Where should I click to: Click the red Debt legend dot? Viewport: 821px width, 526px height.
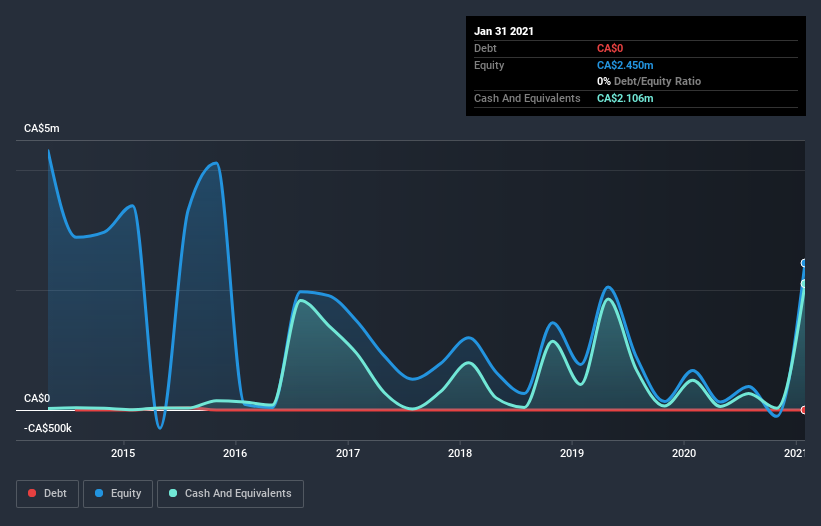click(x=32, y=493)
